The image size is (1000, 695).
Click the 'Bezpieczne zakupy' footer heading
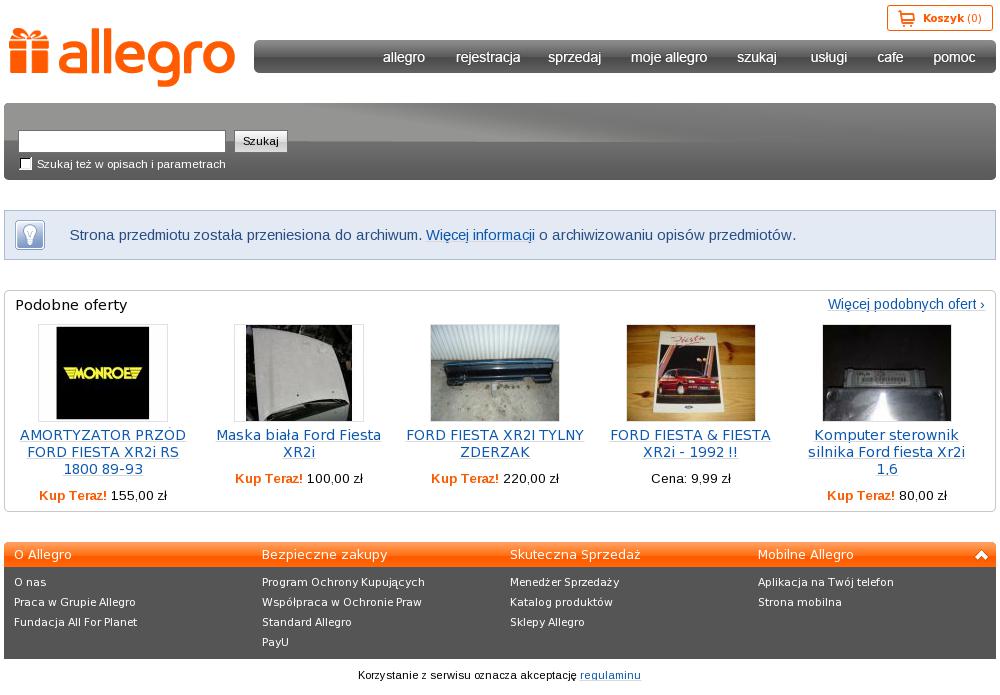[325, 555]
